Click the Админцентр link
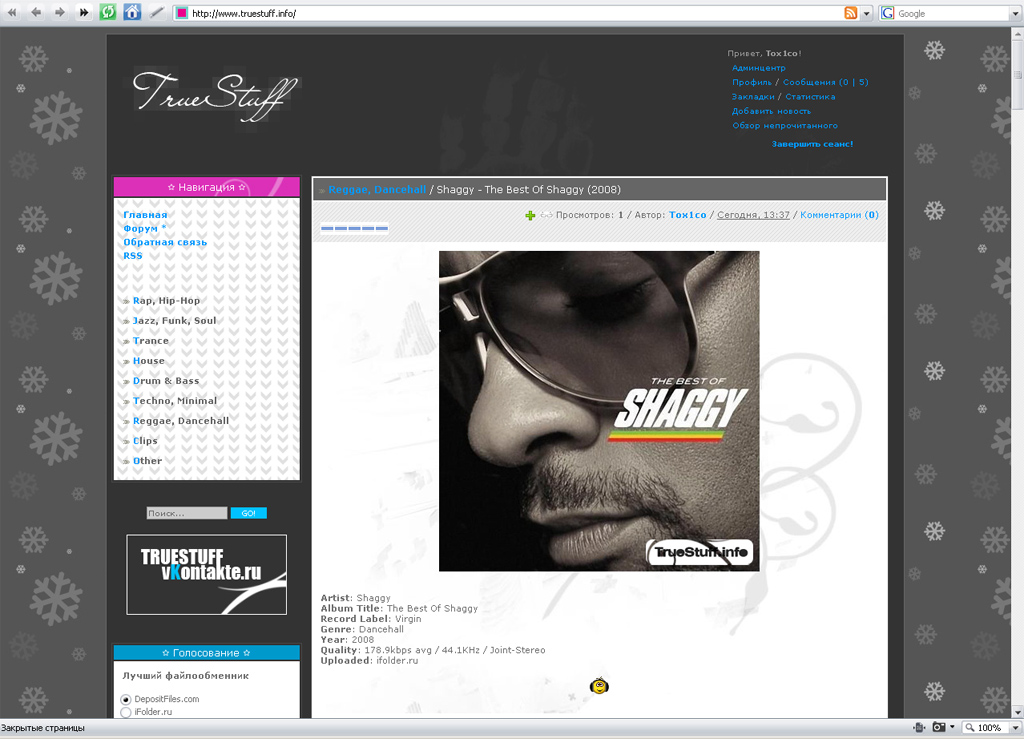This screenshot has width=1024, height=739. tap(758, 68)
